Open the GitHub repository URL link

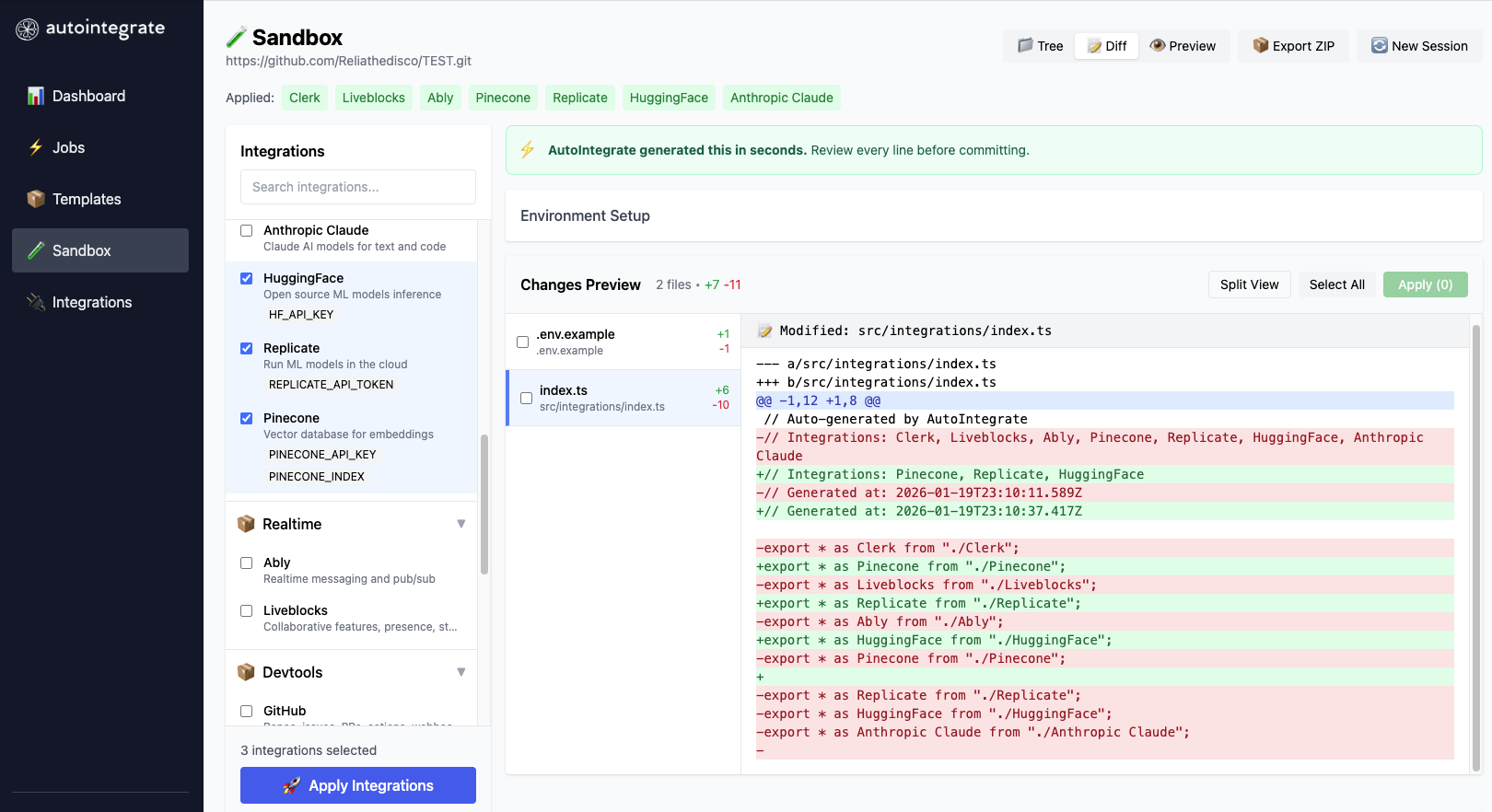tap(348, 61)
